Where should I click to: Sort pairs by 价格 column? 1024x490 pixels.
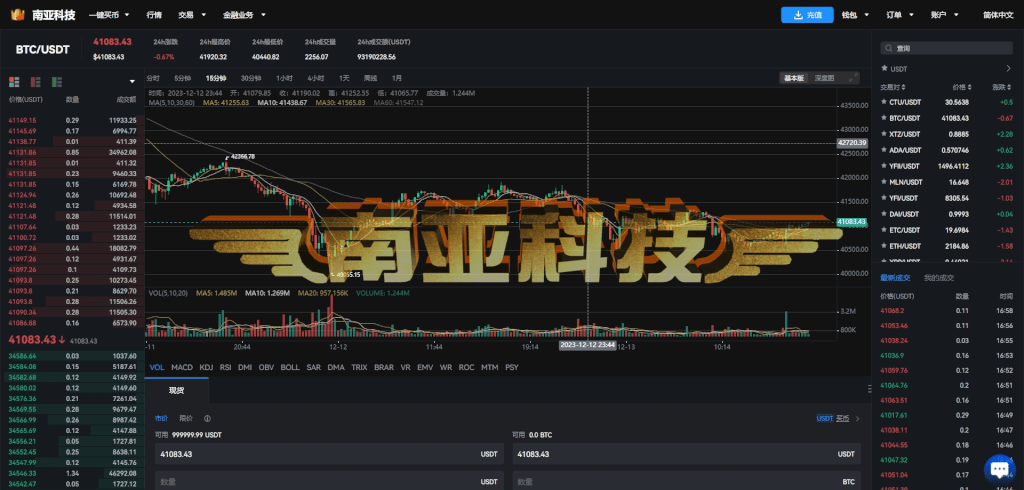click(x=961, y=86)
